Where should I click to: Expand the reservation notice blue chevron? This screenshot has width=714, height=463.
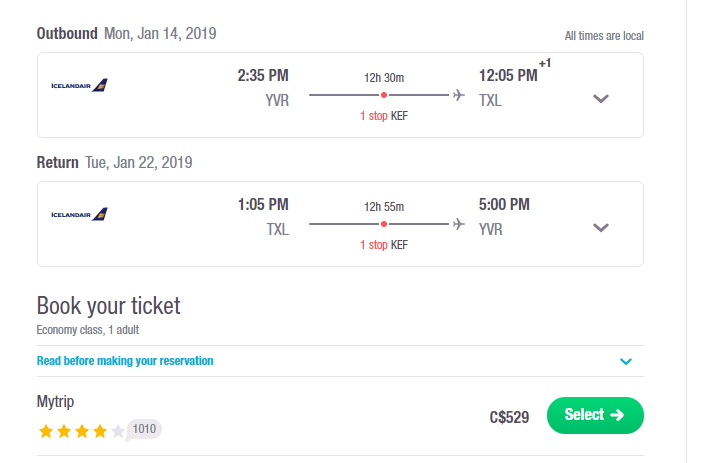click(x=626, y=361)
